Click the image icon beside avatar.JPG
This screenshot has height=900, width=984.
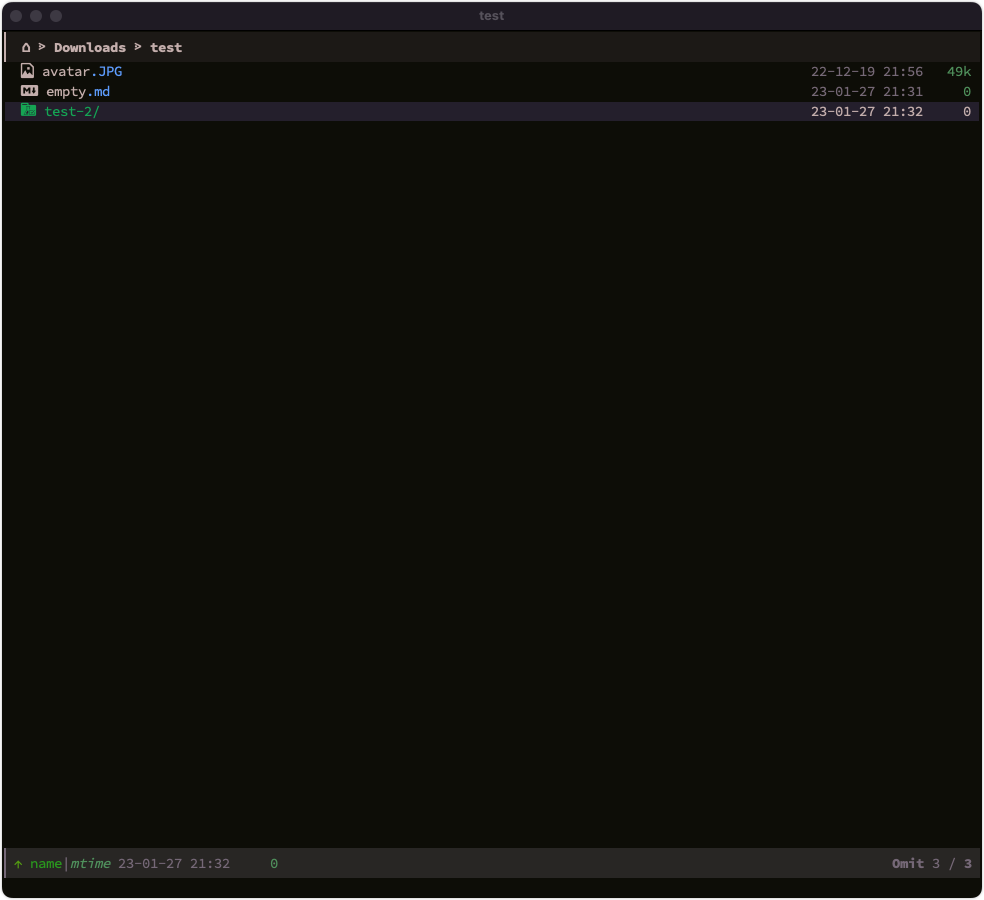pos(27,71)
